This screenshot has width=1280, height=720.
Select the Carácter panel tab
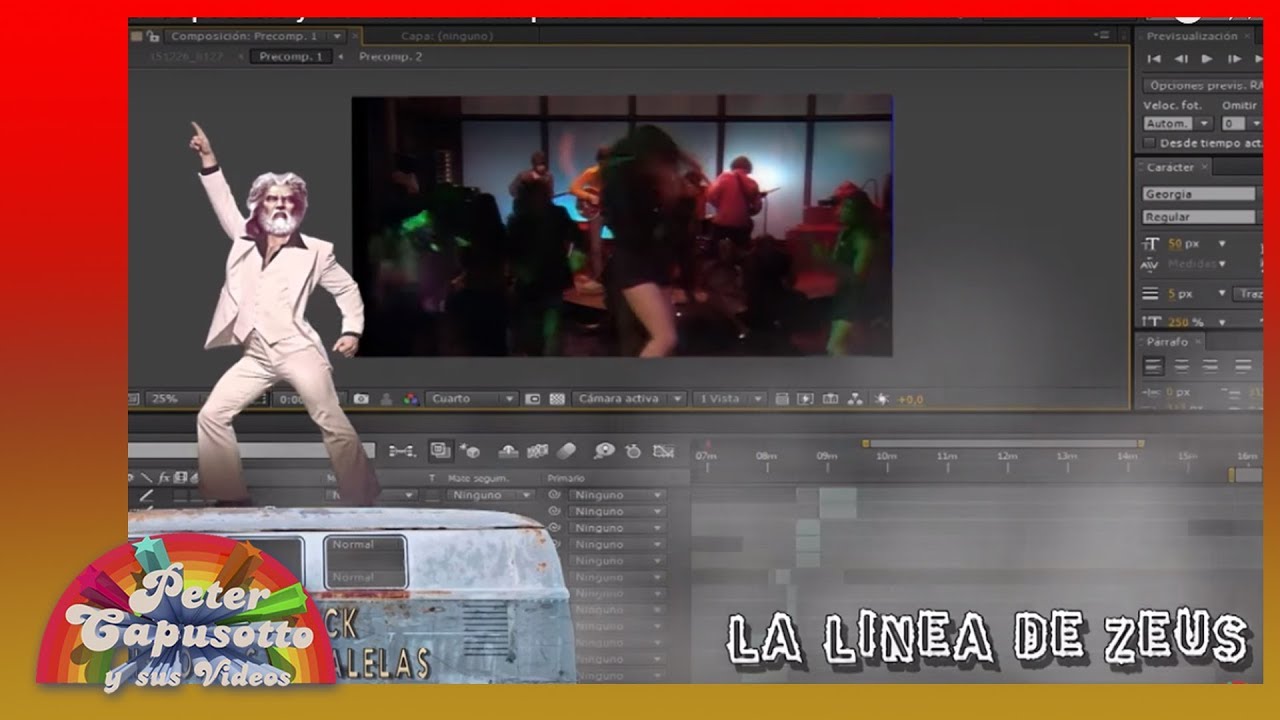click(1170, 167)
